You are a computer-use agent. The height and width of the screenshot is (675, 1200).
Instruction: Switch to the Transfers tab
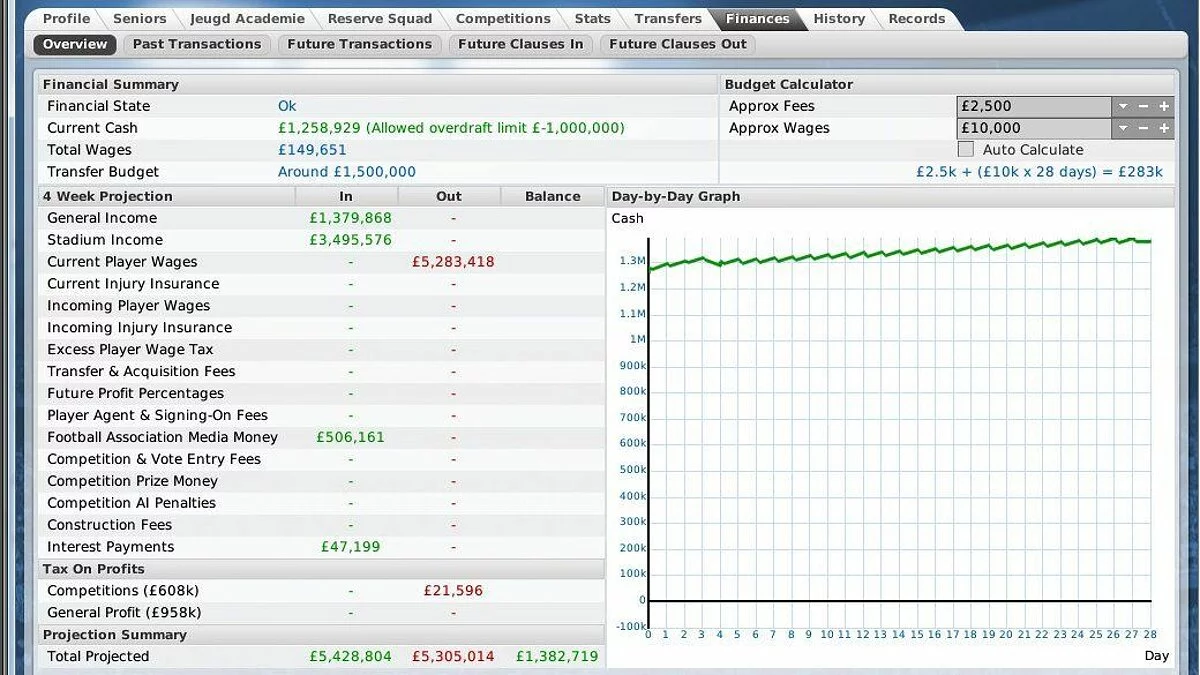click(668, 19)
